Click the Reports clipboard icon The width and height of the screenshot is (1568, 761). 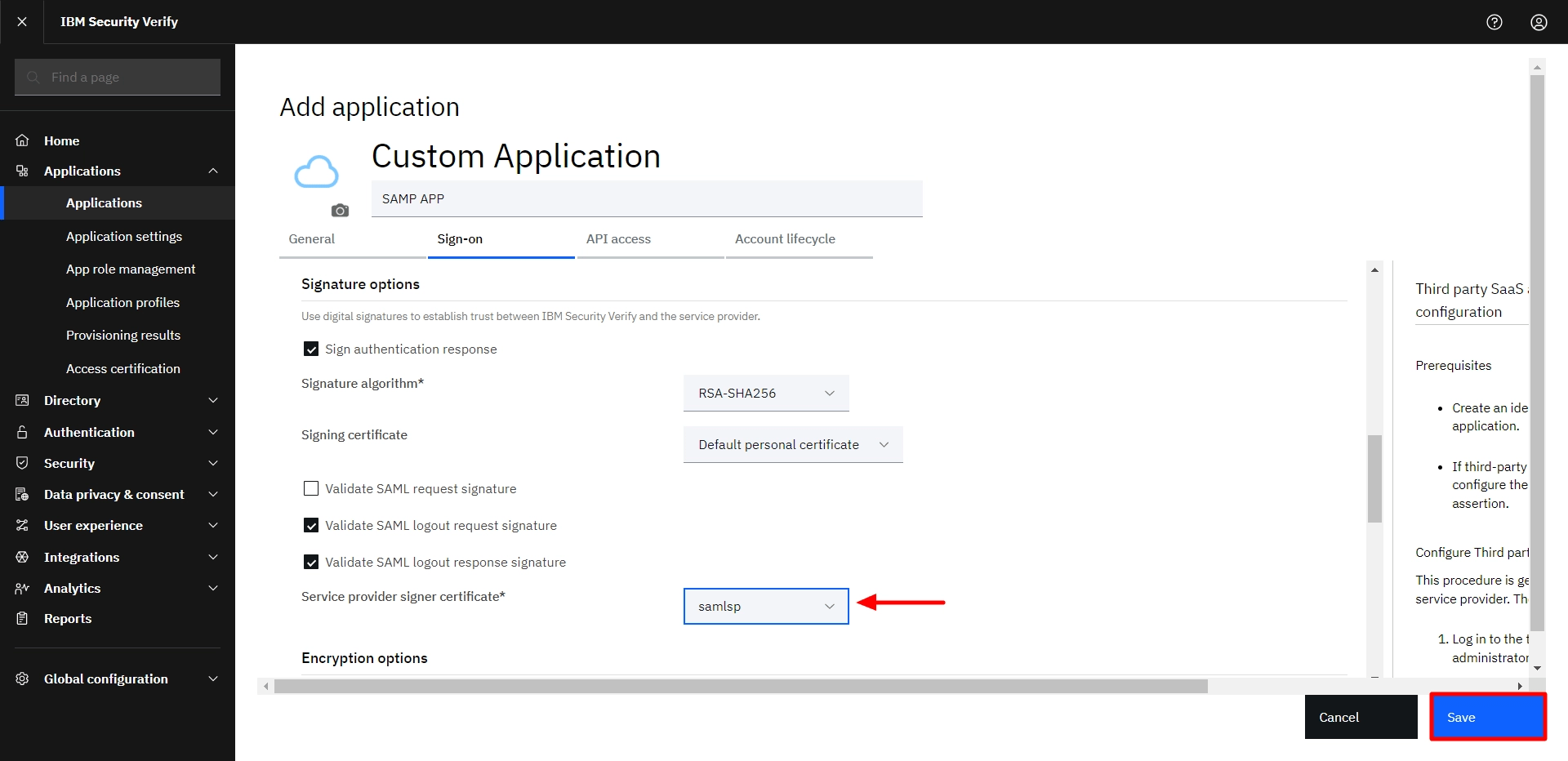click(22, 618)
